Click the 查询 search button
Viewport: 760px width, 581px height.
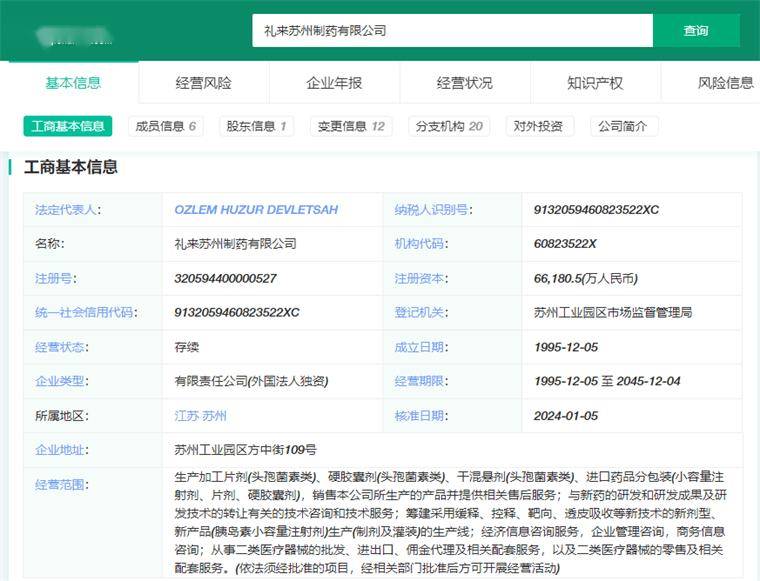(x=696, y=31)
